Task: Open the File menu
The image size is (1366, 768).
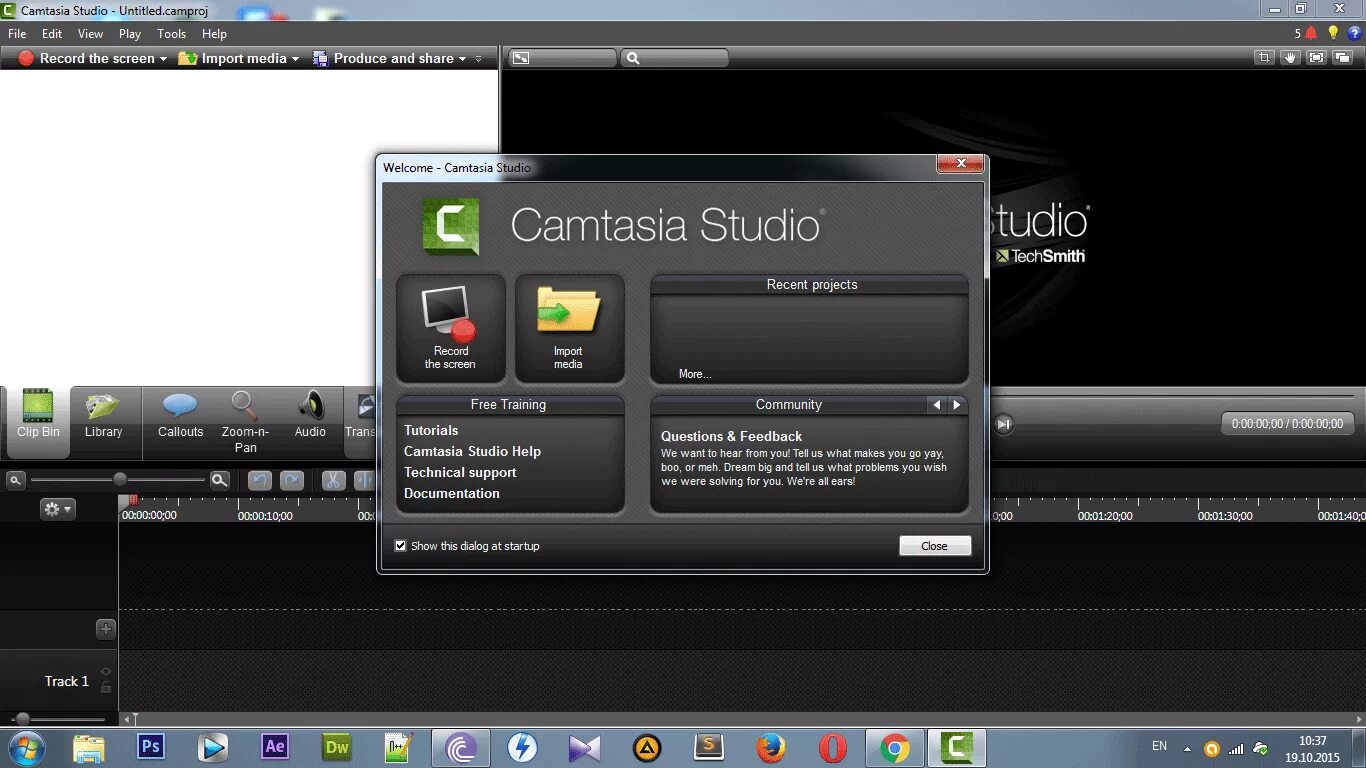Action: [17, 33]
